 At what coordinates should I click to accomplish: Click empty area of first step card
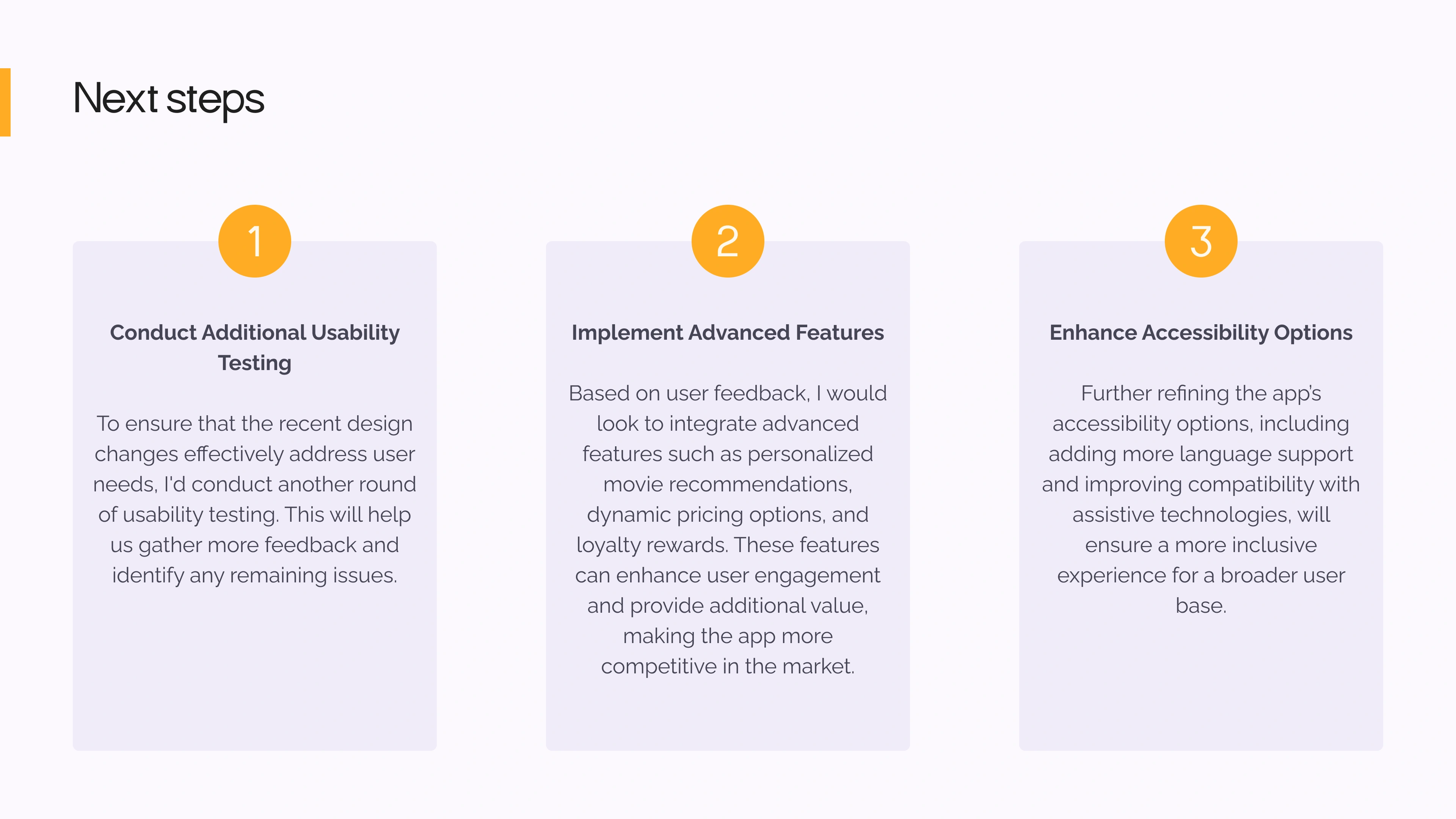[254, 673]
